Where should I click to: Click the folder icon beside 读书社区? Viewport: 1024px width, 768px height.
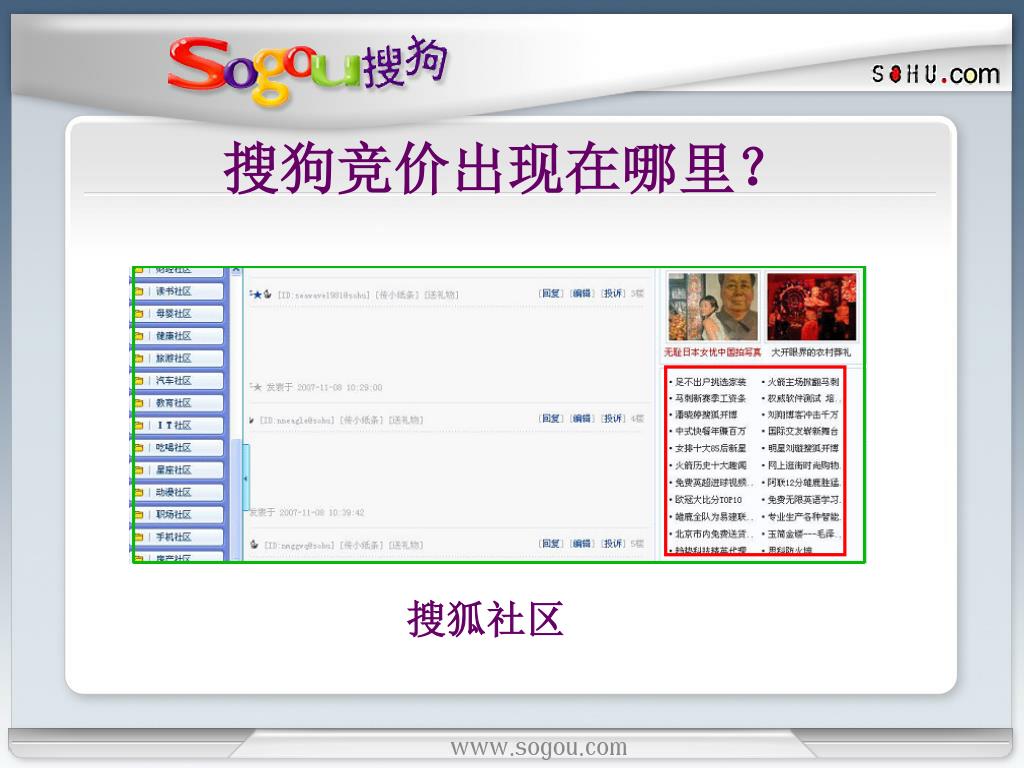point(139,291)
